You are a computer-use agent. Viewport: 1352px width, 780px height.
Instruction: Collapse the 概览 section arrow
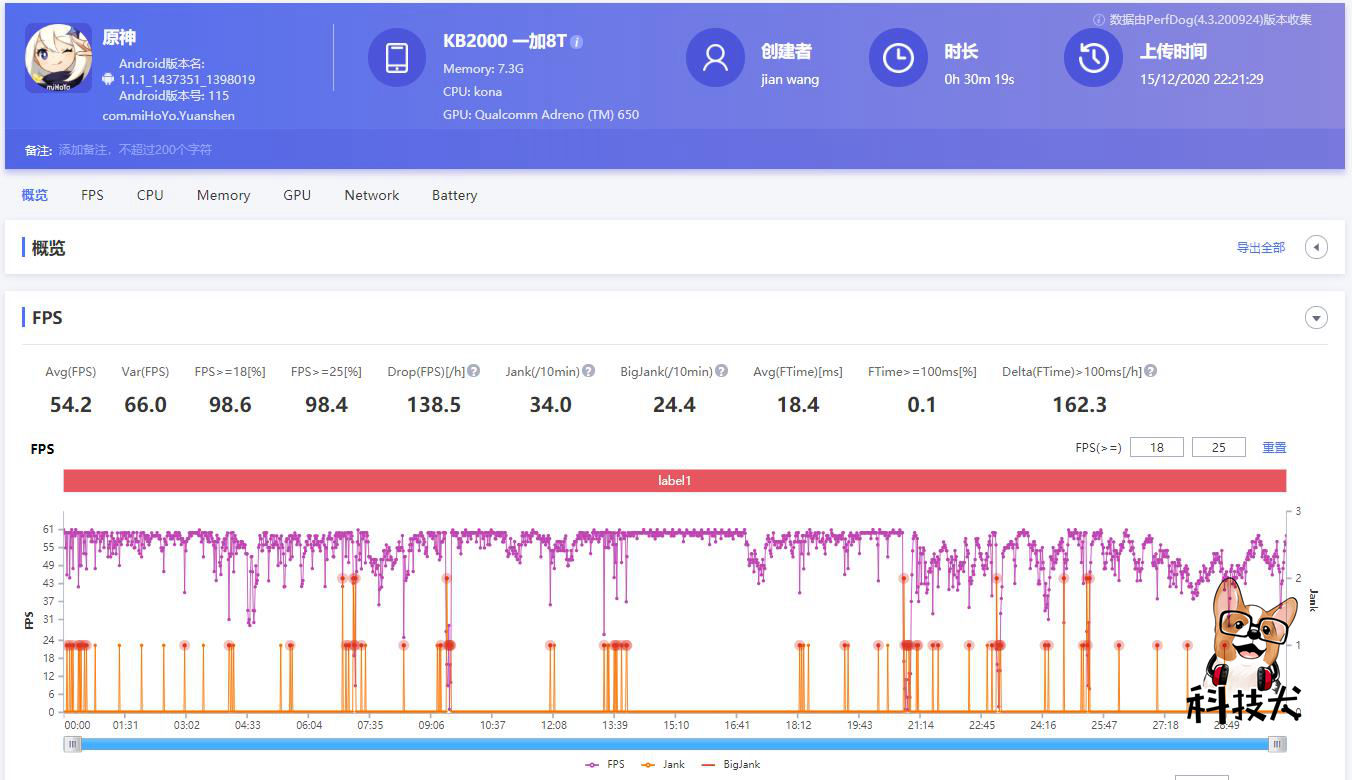click(x=1316, y=247)
